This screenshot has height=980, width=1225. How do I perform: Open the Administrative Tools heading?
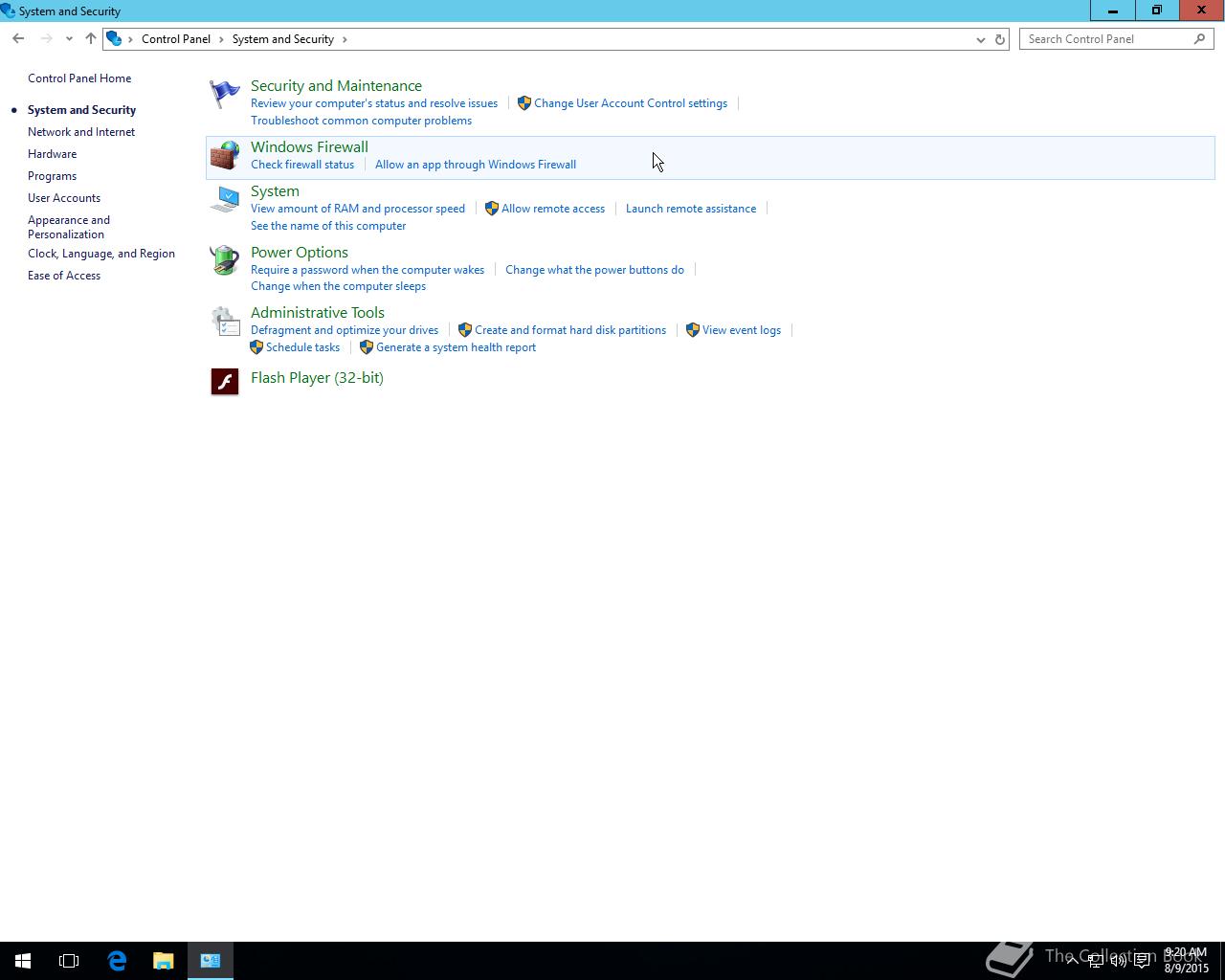[318, 313]
